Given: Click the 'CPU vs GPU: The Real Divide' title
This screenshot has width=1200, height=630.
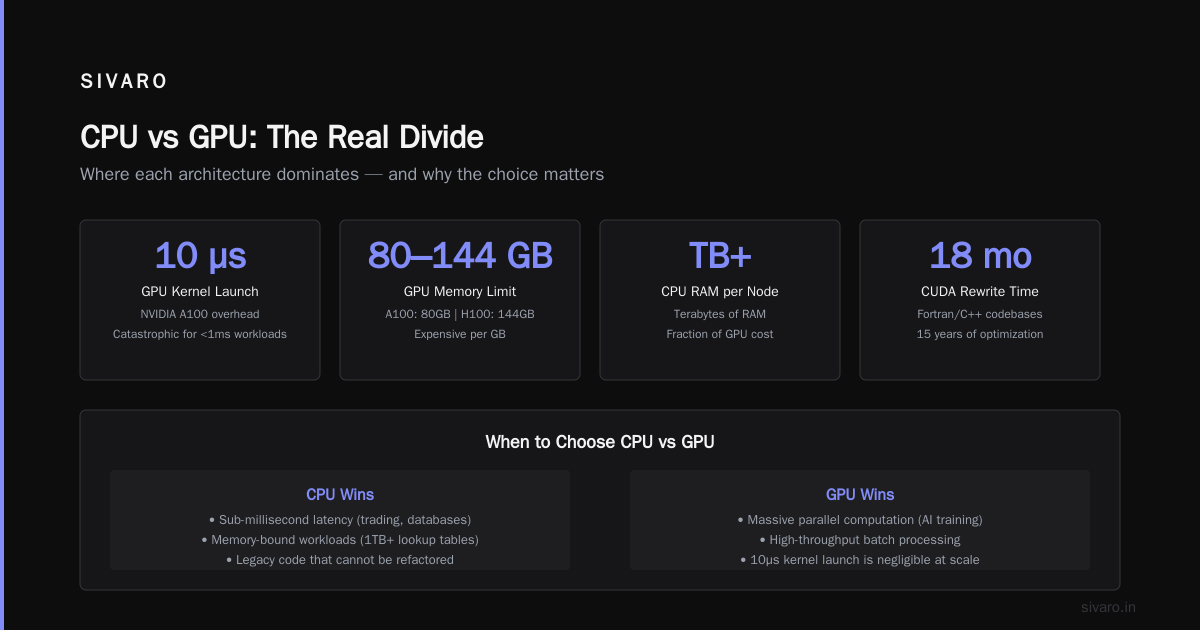Looking at the screenshot, I should (282, 137).
